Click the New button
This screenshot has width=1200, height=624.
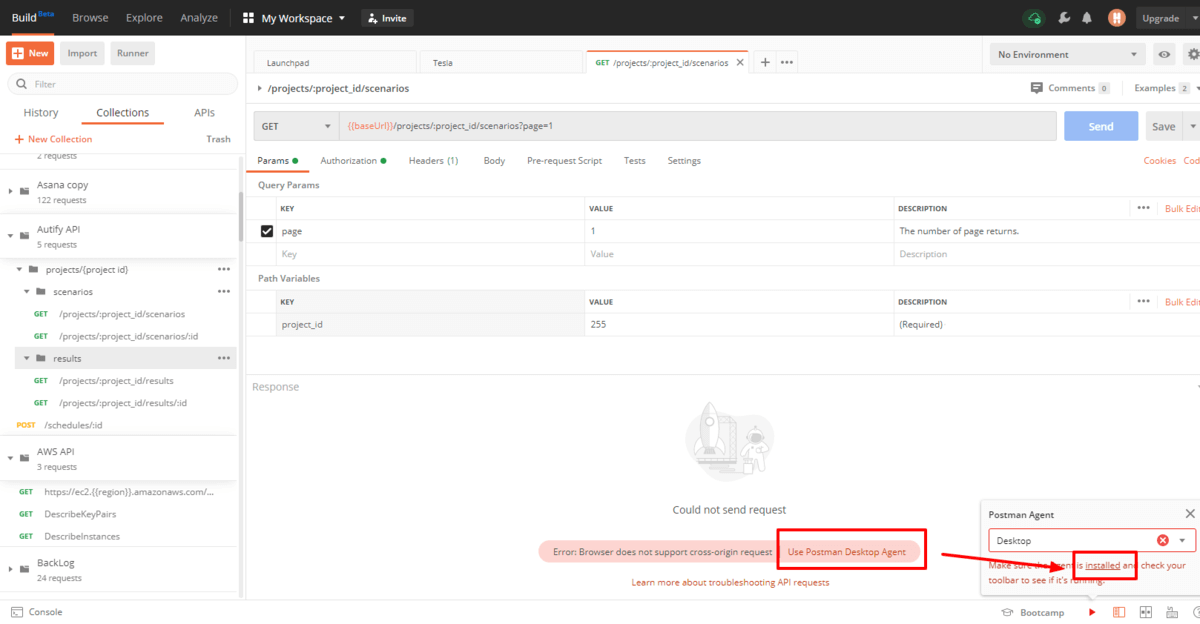point(31,53)
